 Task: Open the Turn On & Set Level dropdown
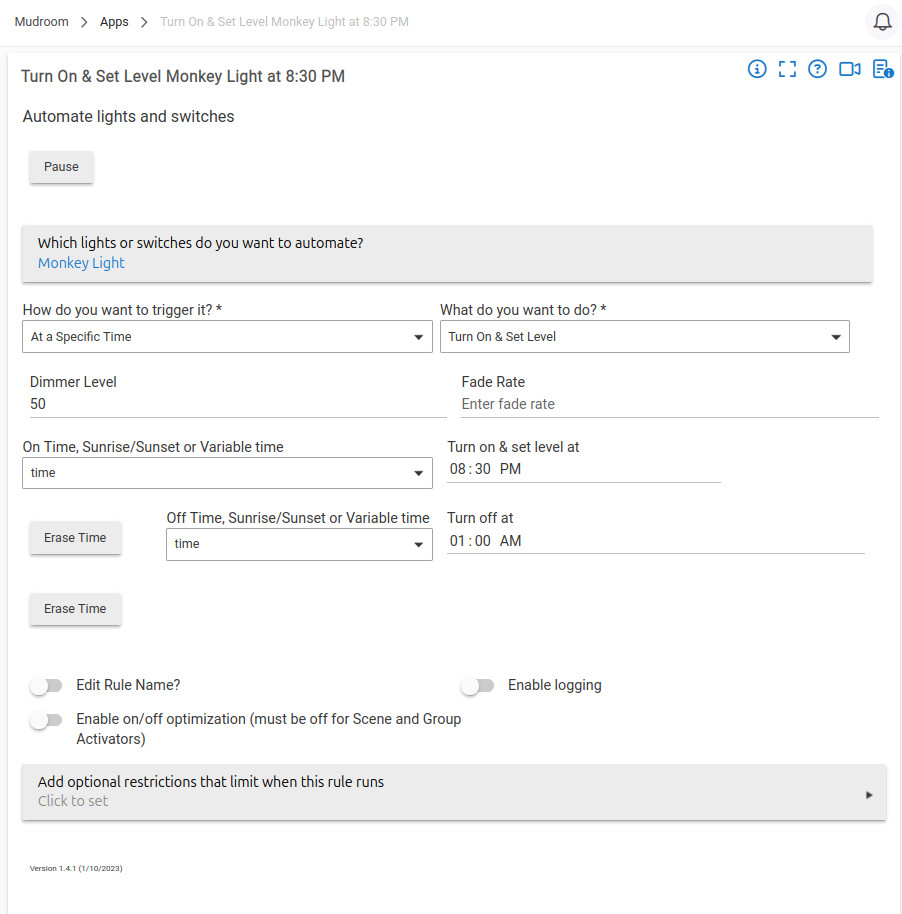[x=644, y=337]
